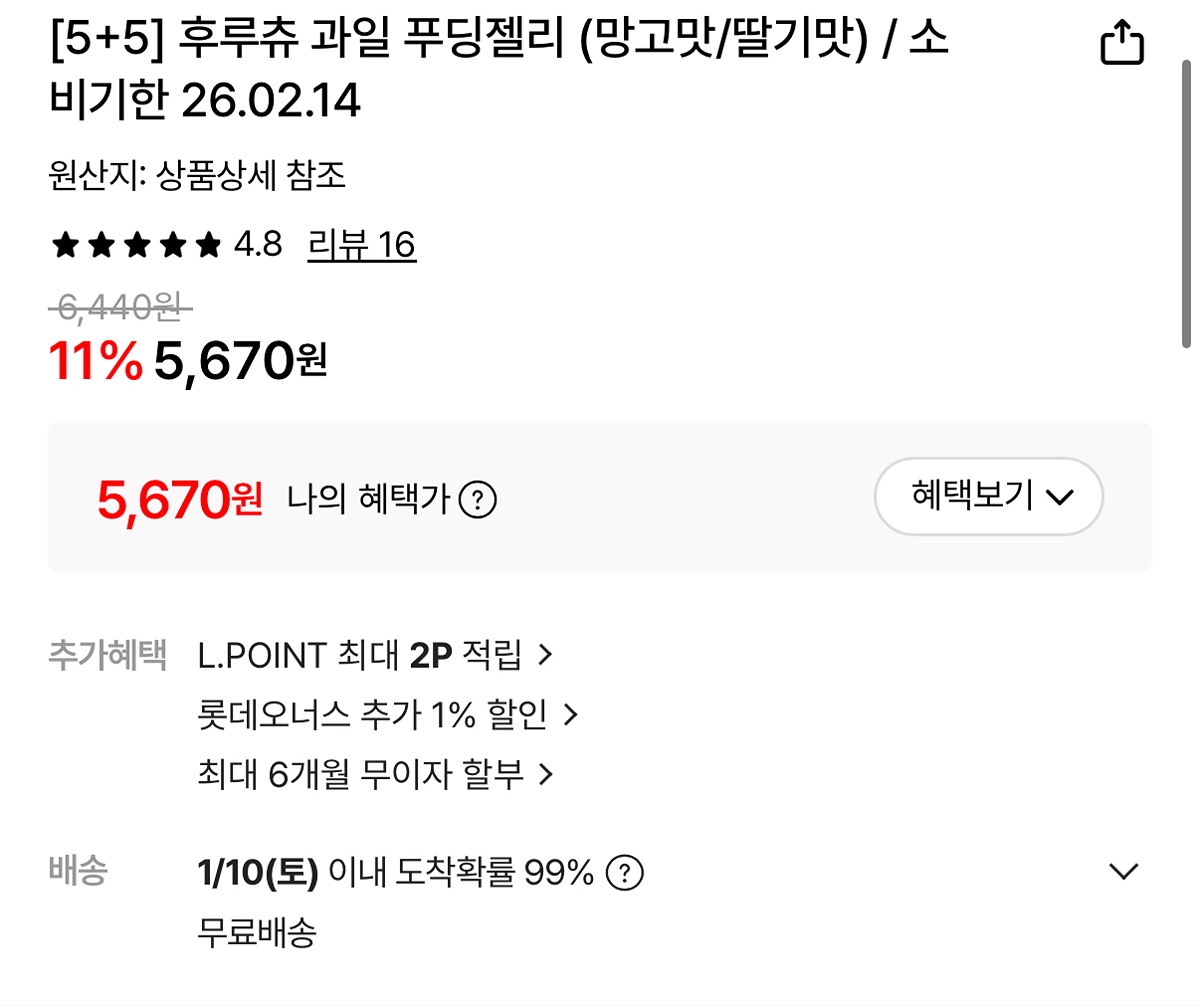This screenshot has height=1006, width=1200.
Task: Click the red 5,670원 benefit price
Action: coord(180,498)
